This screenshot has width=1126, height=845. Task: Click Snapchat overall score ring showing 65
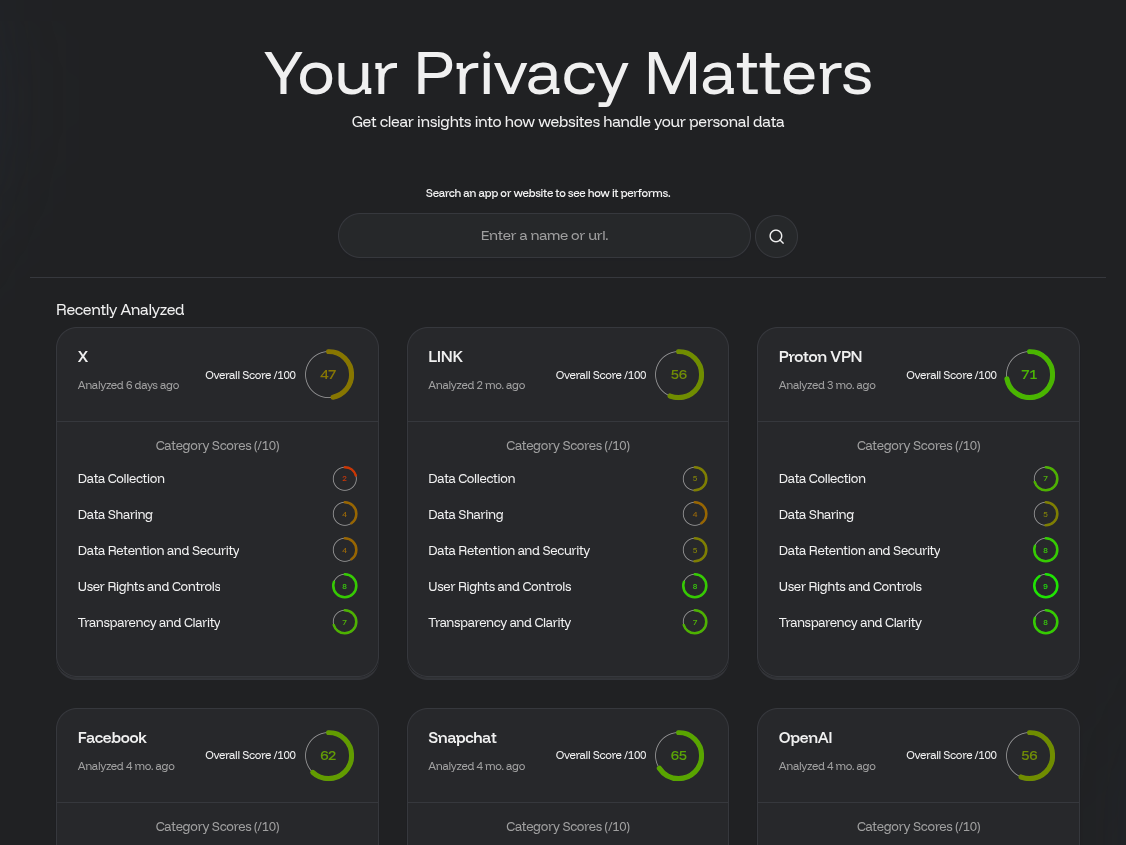click(679, 756)
